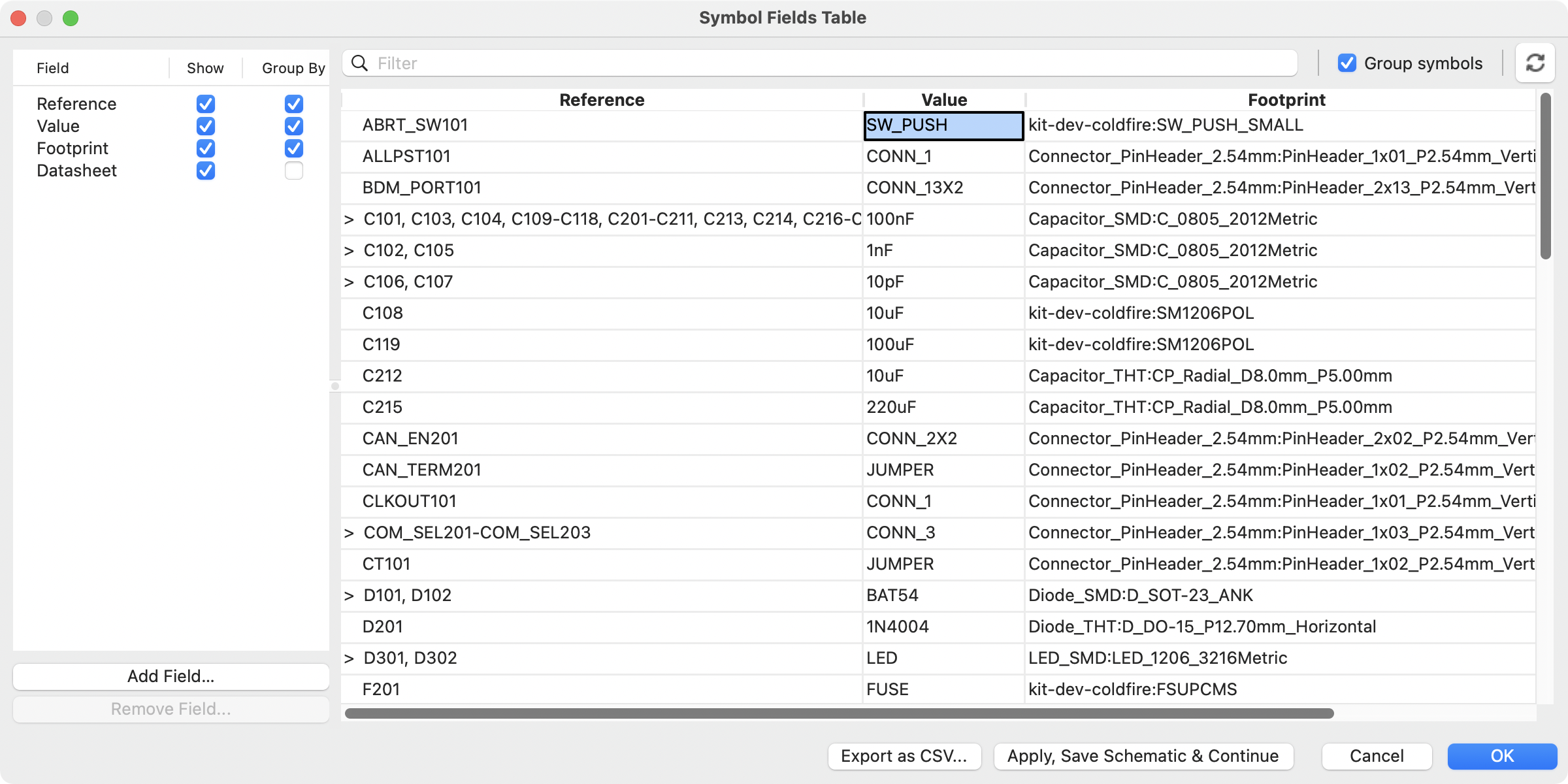Toggle the Group symbols checkbox
Image resolution: width=1568 pixels, height=784 pixels.
[1347, 63]
